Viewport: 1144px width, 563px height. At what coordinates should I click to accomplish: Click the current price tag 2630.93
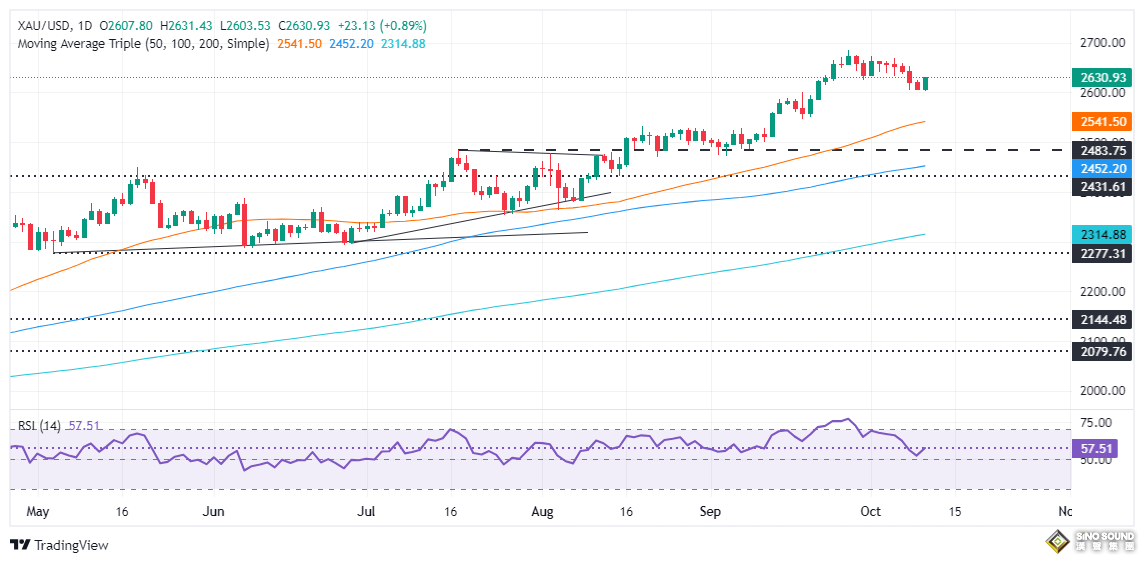coord(1101,77)
